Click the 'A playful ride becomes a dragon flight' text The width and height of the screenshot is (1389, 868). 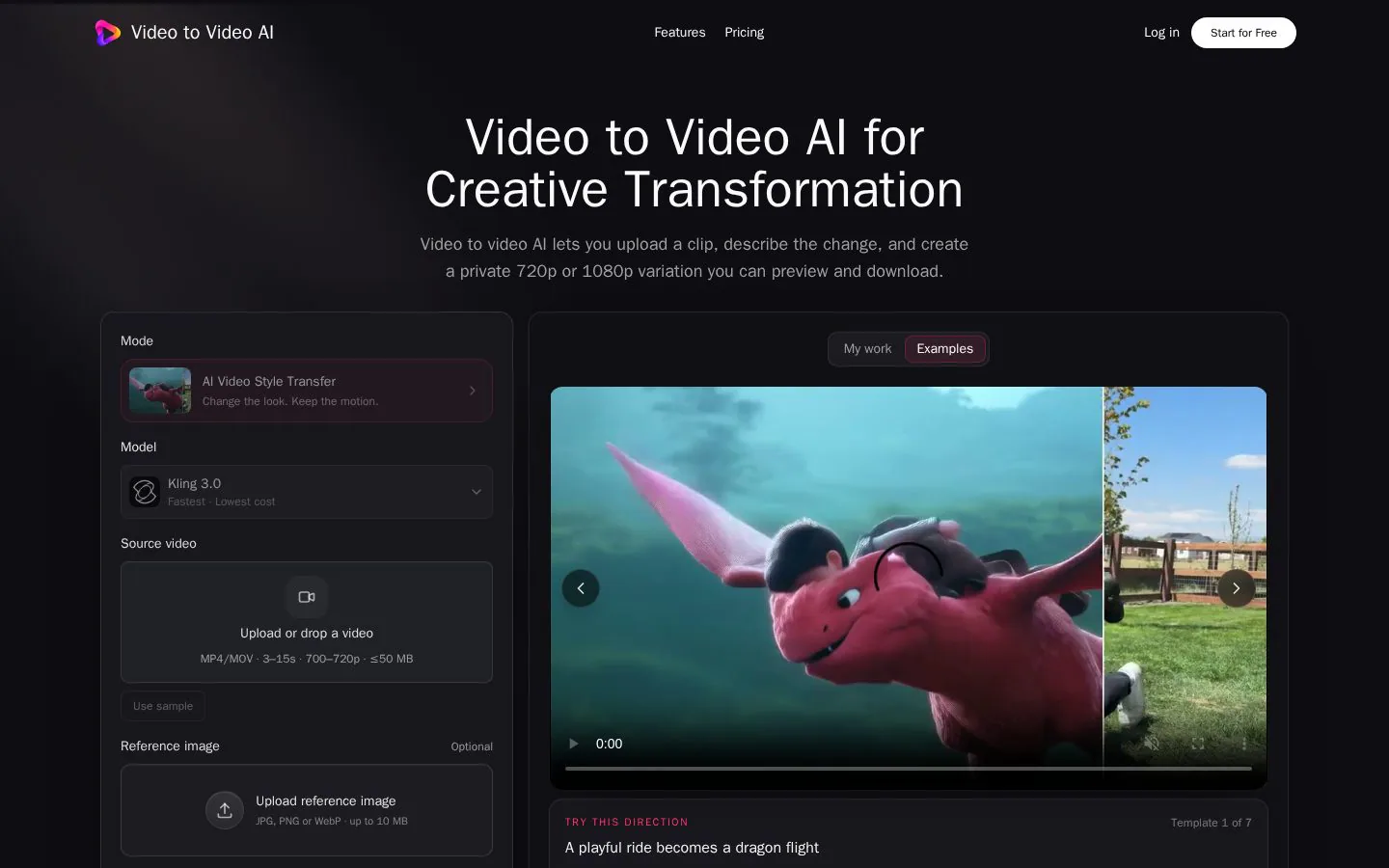pyautogui.click(x=692, y=848)
